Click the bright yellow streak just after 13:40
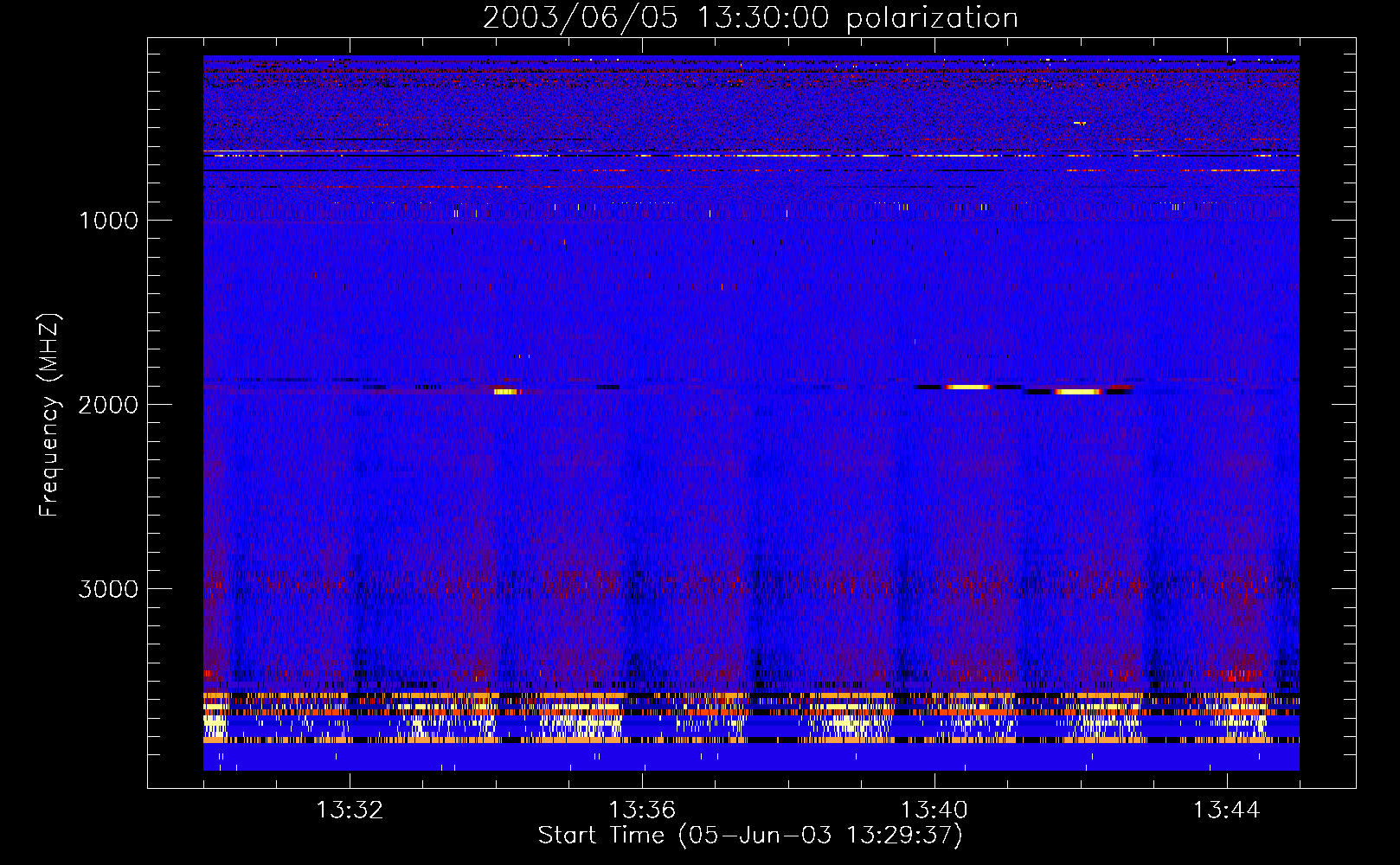The height and width of the screenshot is (865, 1400). pos(967,387)
